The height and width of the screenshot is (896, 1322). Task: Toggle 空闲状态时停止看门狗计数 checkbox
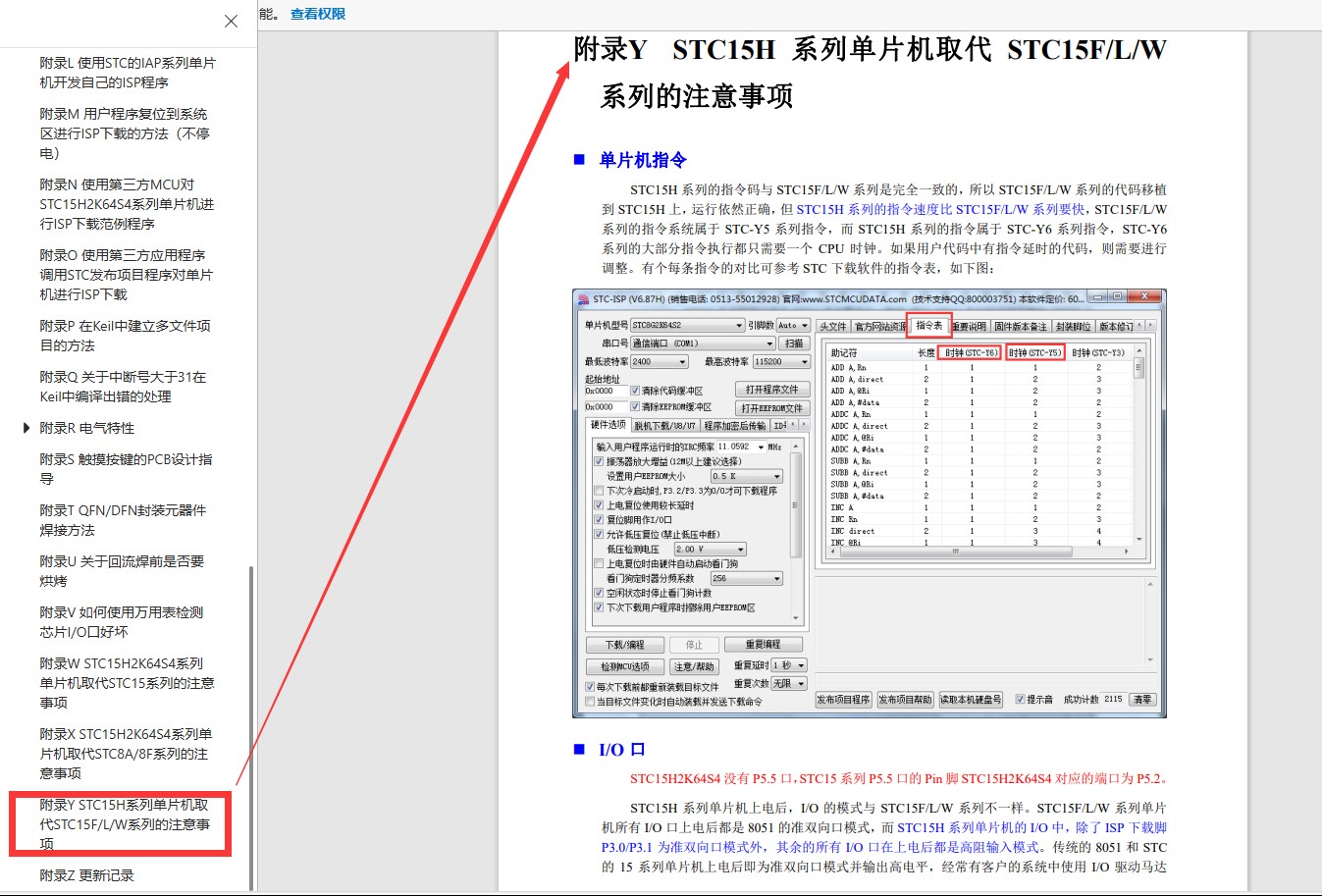(x=599, y=594)
